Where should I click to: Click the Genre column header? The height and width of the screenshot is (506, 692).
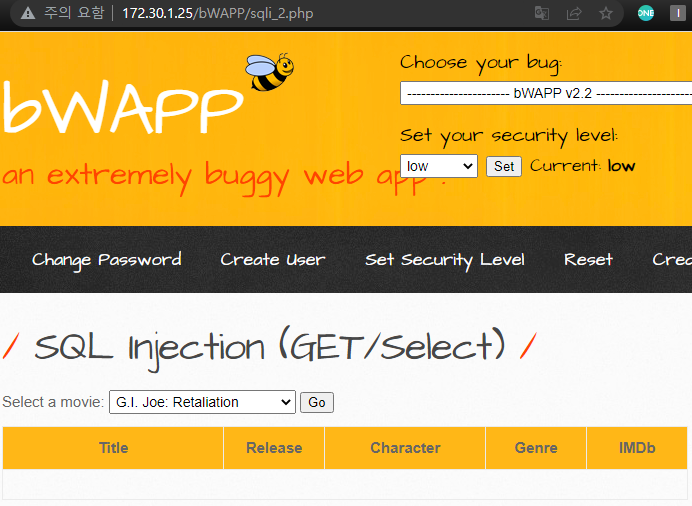pyautogui.click(x=536, y=448)
